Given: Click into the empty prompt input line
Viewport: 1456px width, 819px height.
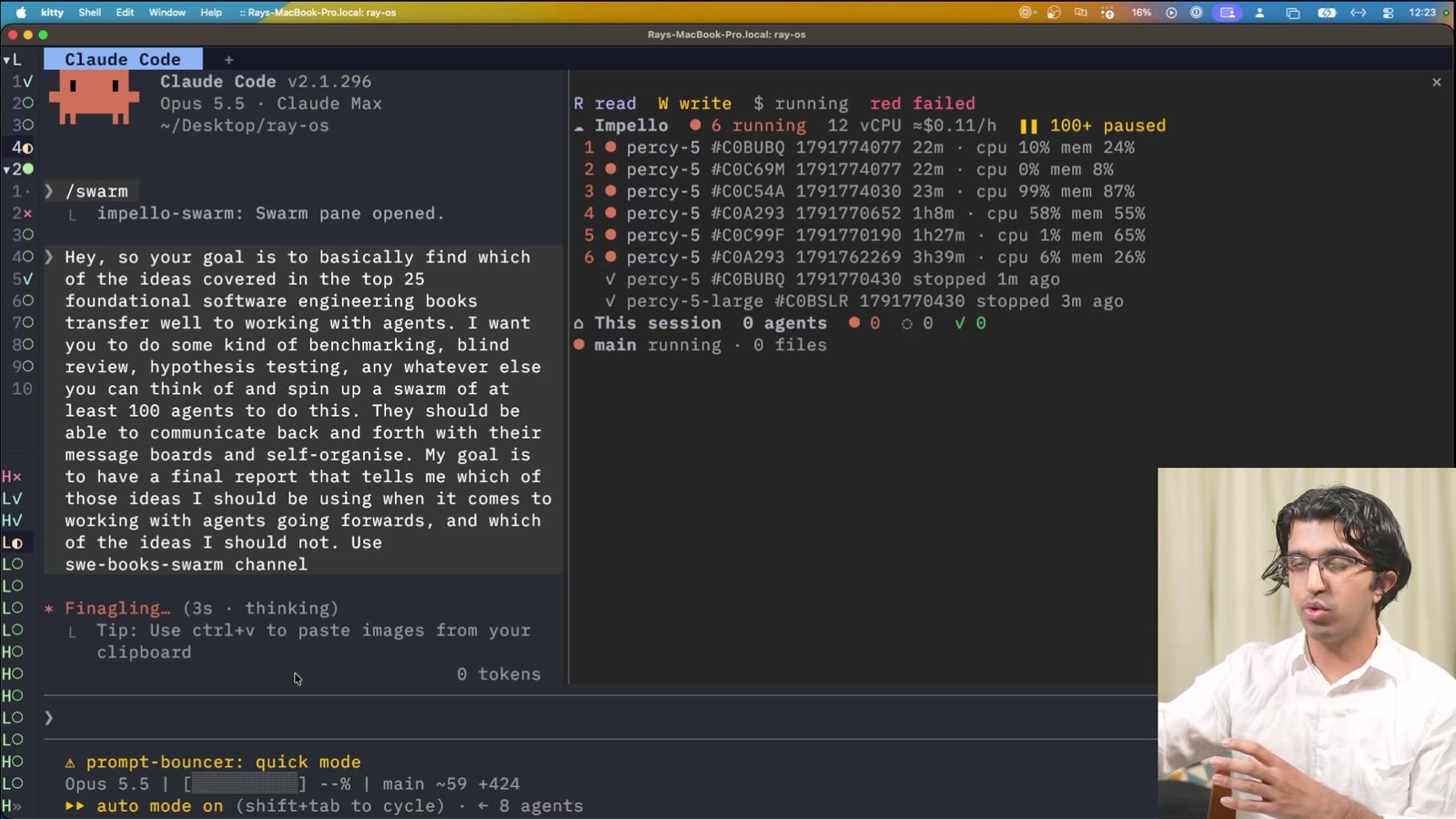Looking at the screenshot, I should pos(601,718).
